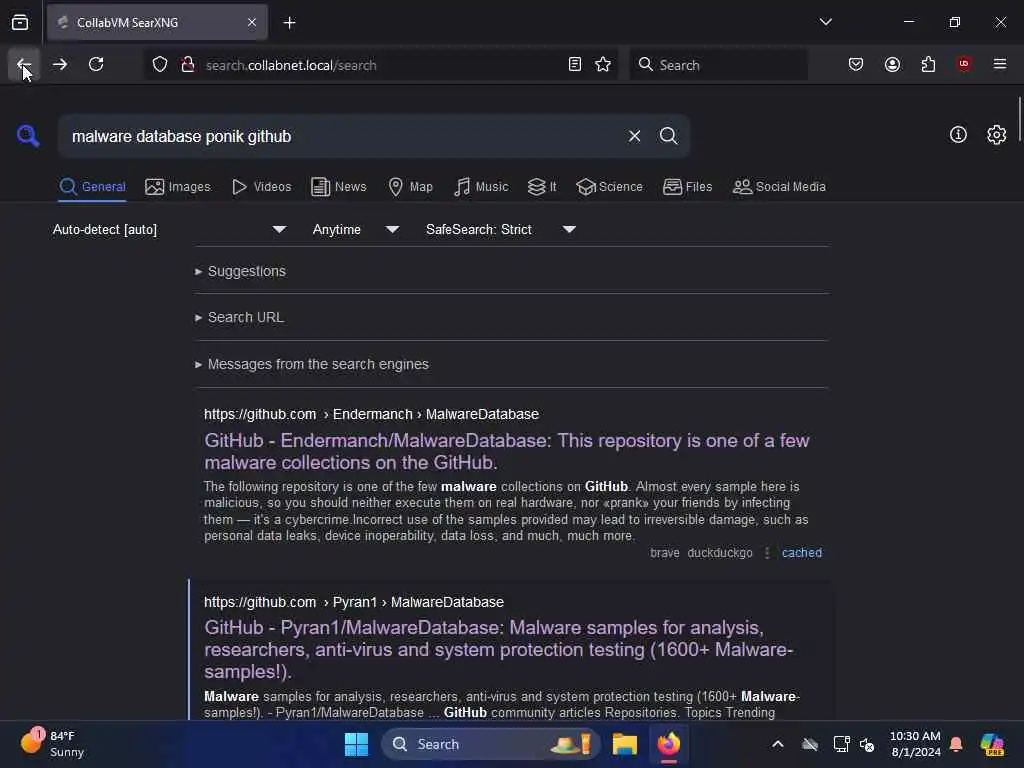Click the taskbar Search box

pos(490,744)
